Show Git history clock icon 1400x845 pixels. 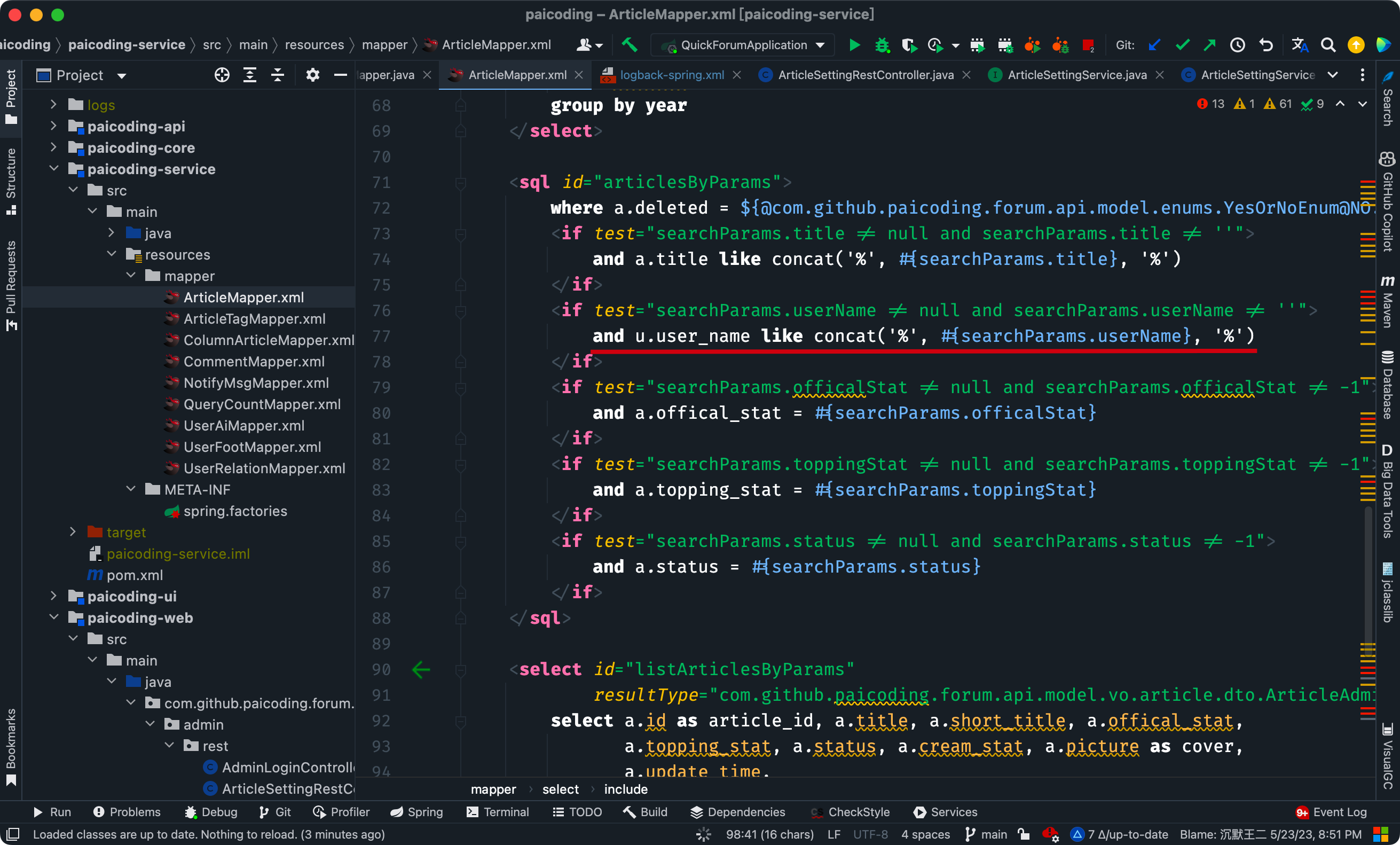point(1237,45)
